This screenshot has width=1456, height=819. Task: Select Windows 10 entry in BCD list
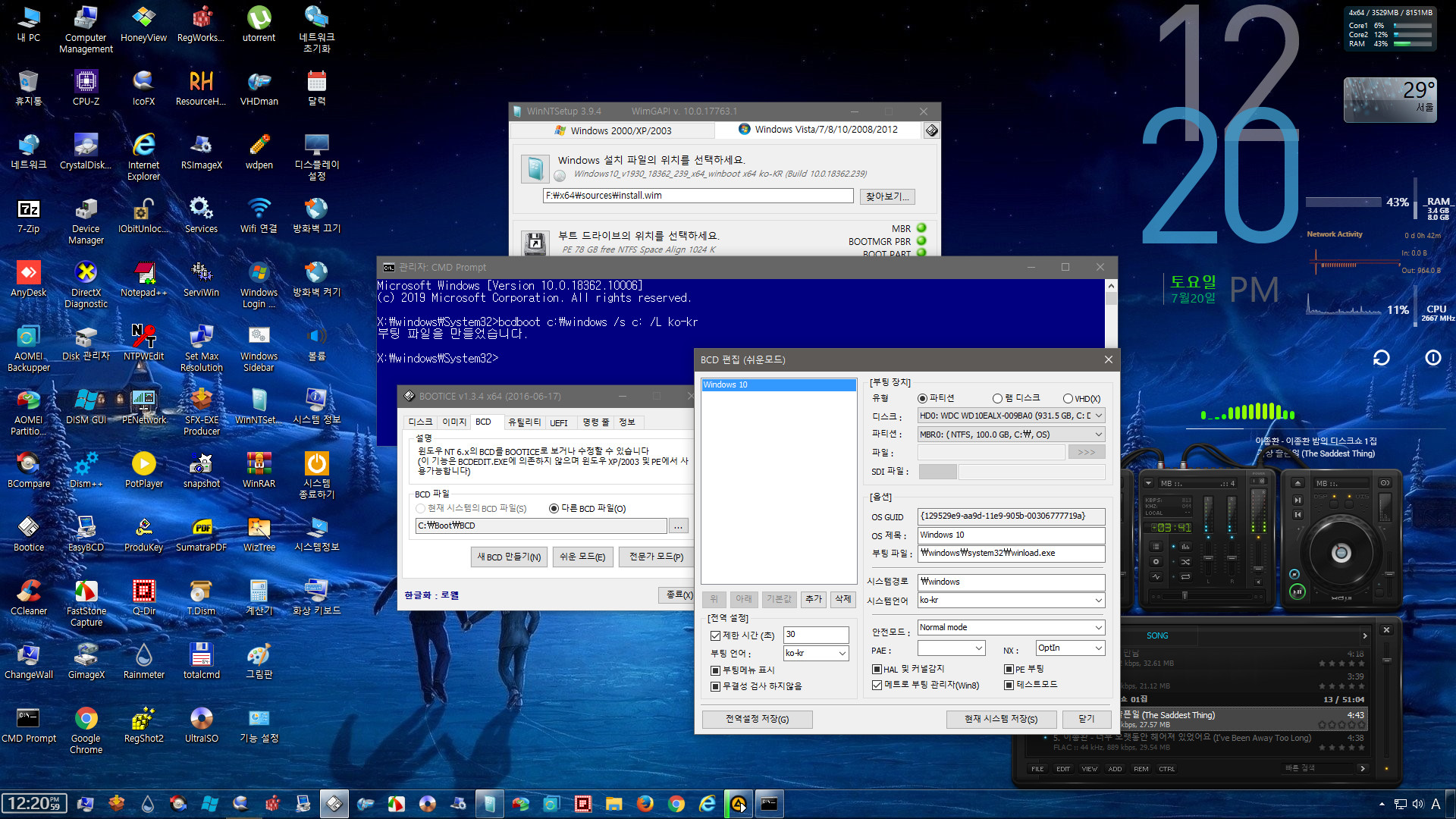click(778, 385)
